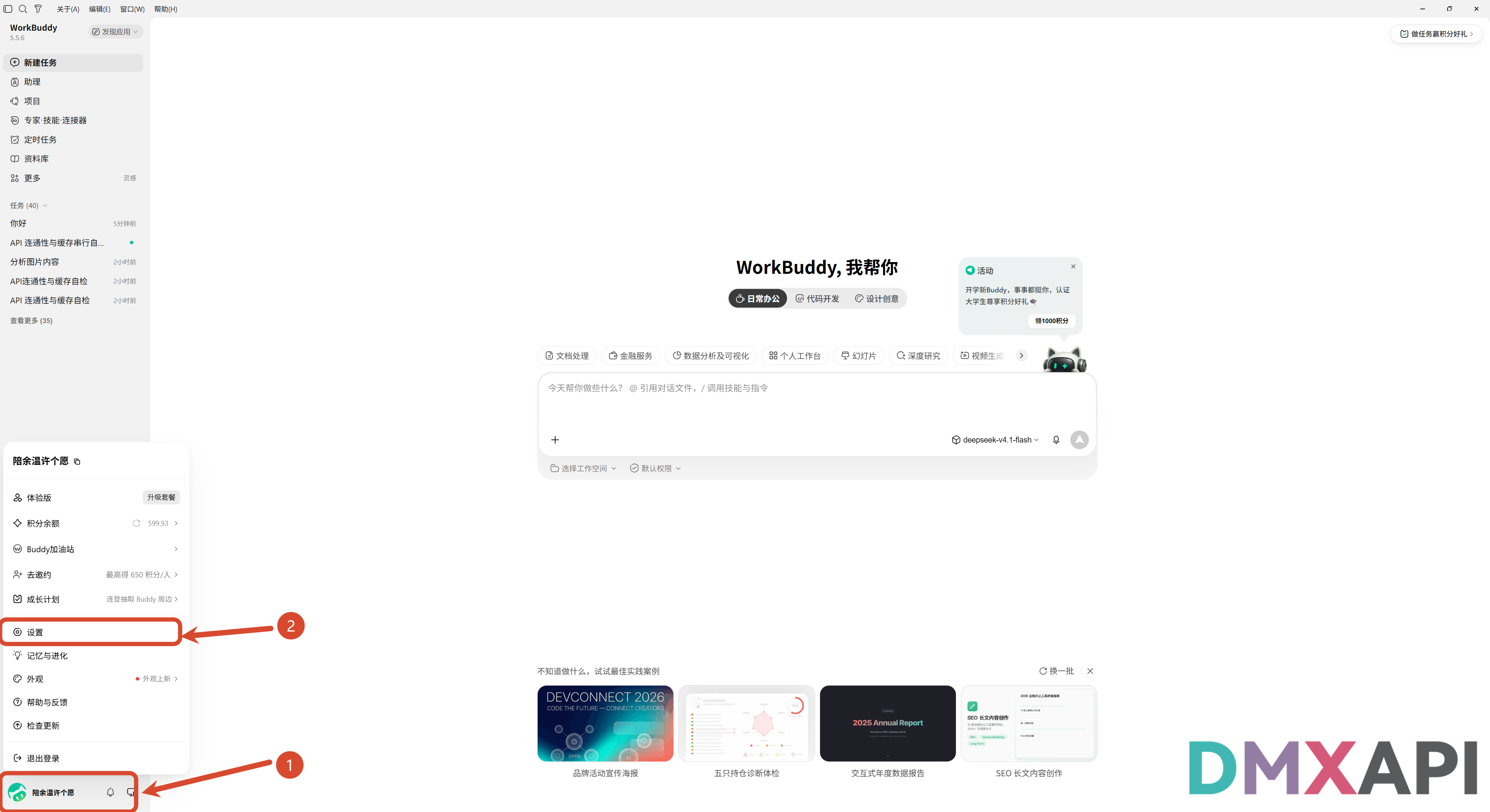Open the user avatar at sidebar bottom
The image size is (1490, 812).
coord(18,792)
